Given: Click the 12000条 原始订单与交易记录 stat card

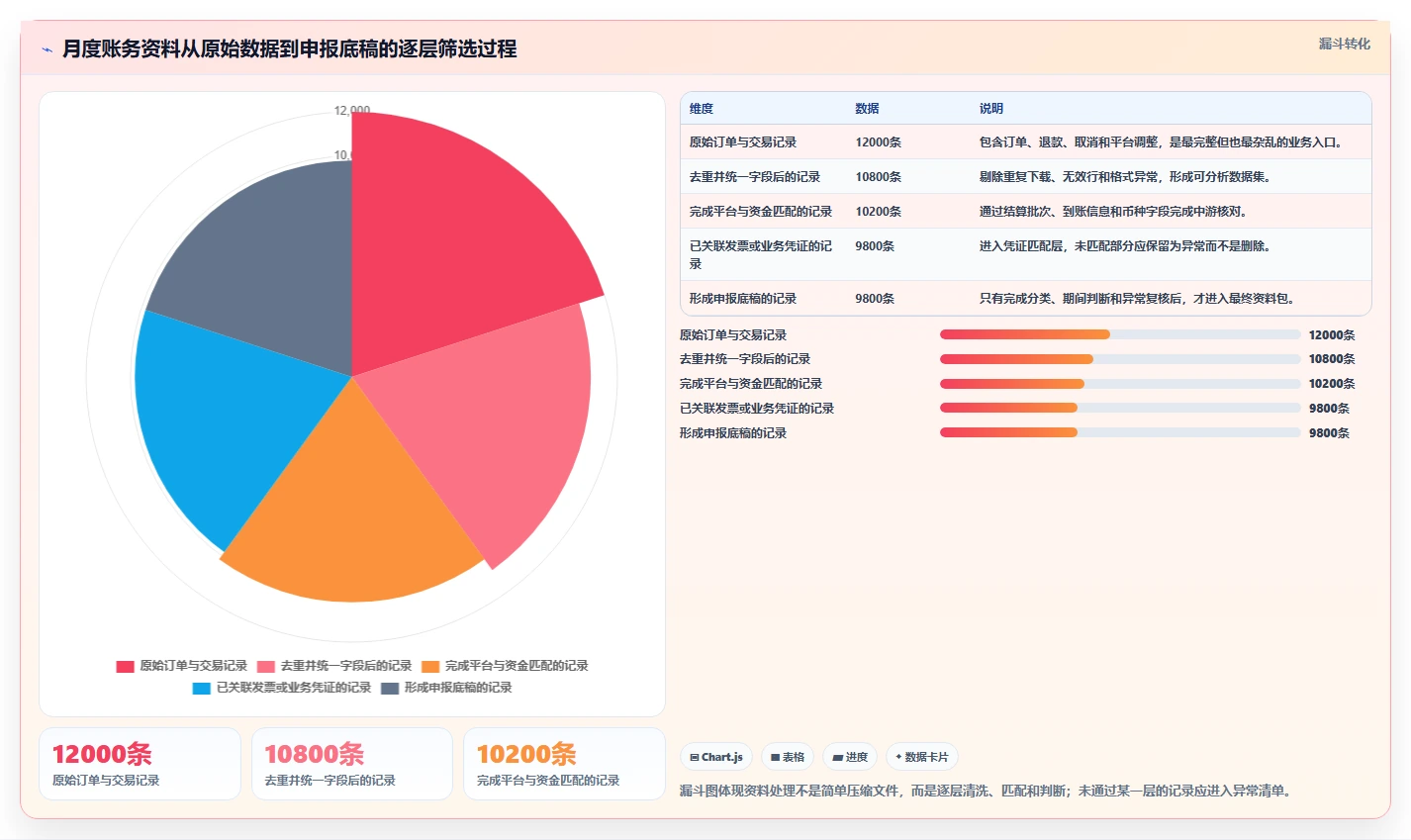Looking at the screenshot, I should tap(140, 764).
